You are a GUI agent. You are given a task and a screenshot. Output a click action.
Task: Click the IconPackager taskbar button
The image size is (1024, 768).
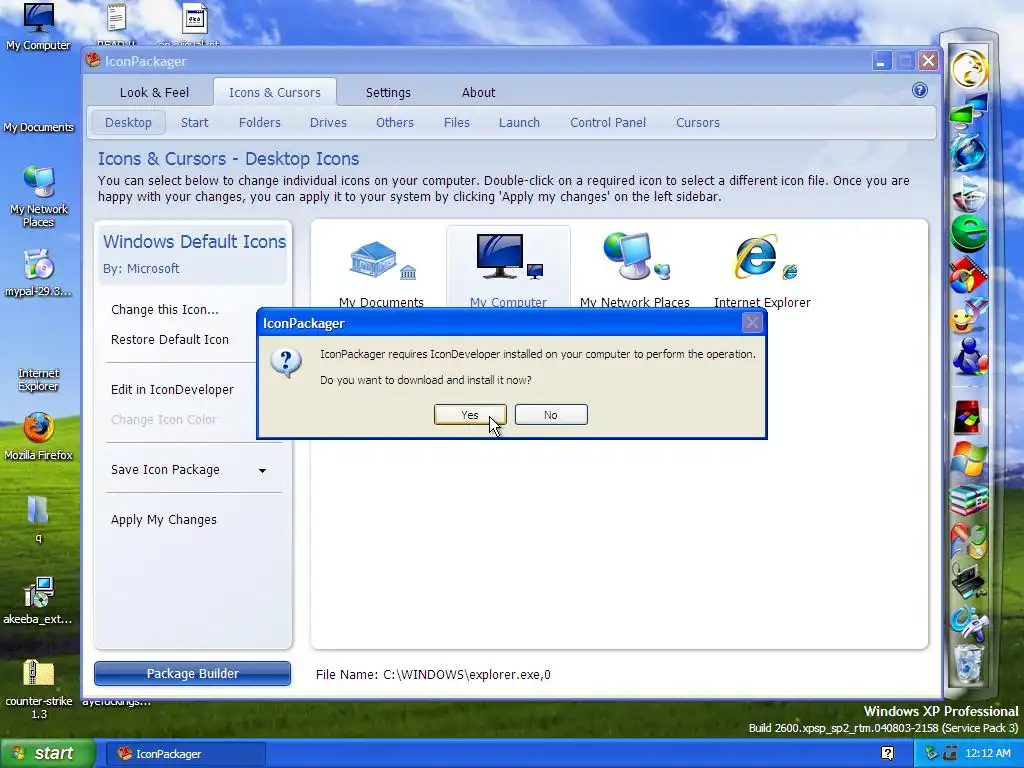click(185, 754)
